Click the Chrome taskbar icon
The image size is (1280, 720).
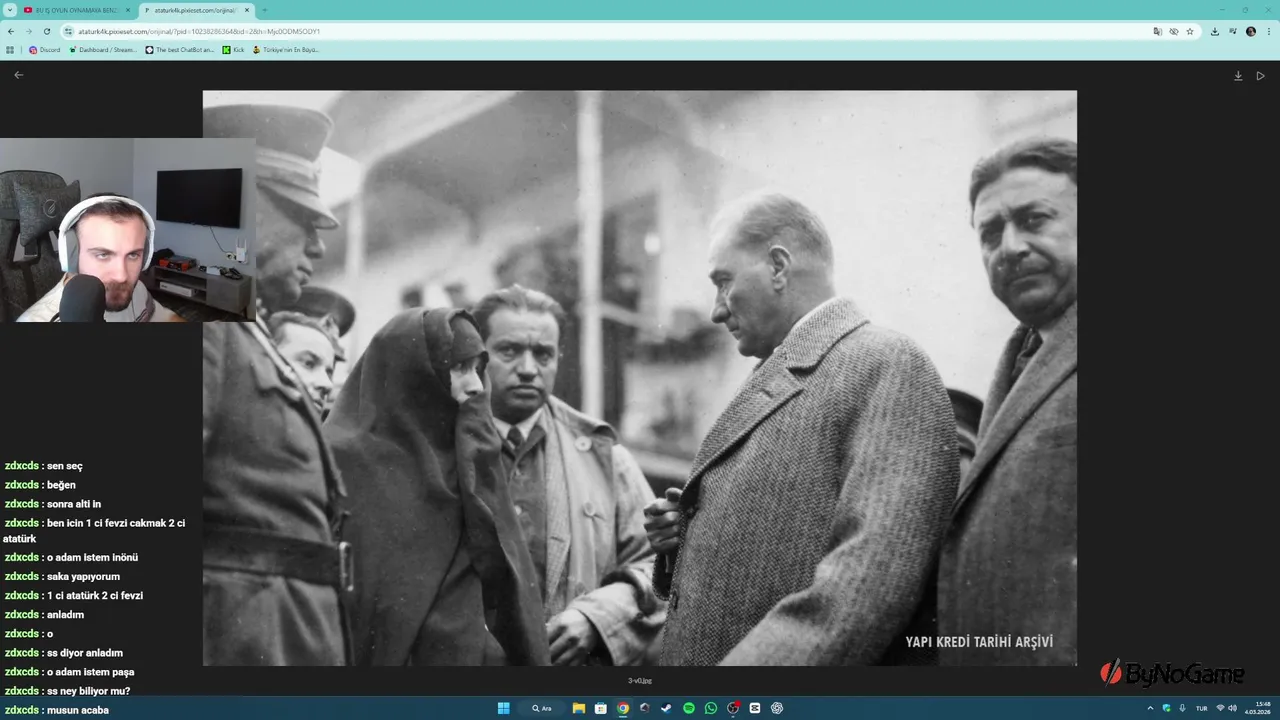623,708
